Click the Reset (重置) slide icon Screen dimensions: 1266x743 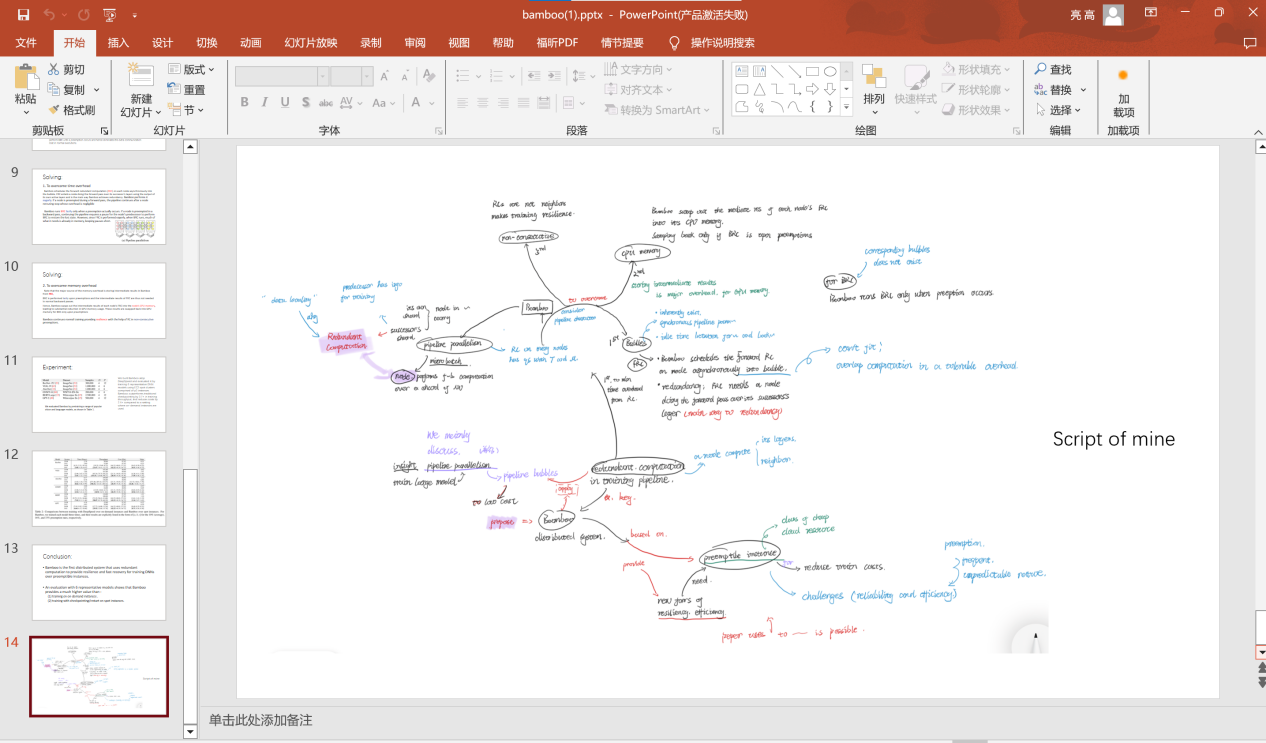pos(187,90)
